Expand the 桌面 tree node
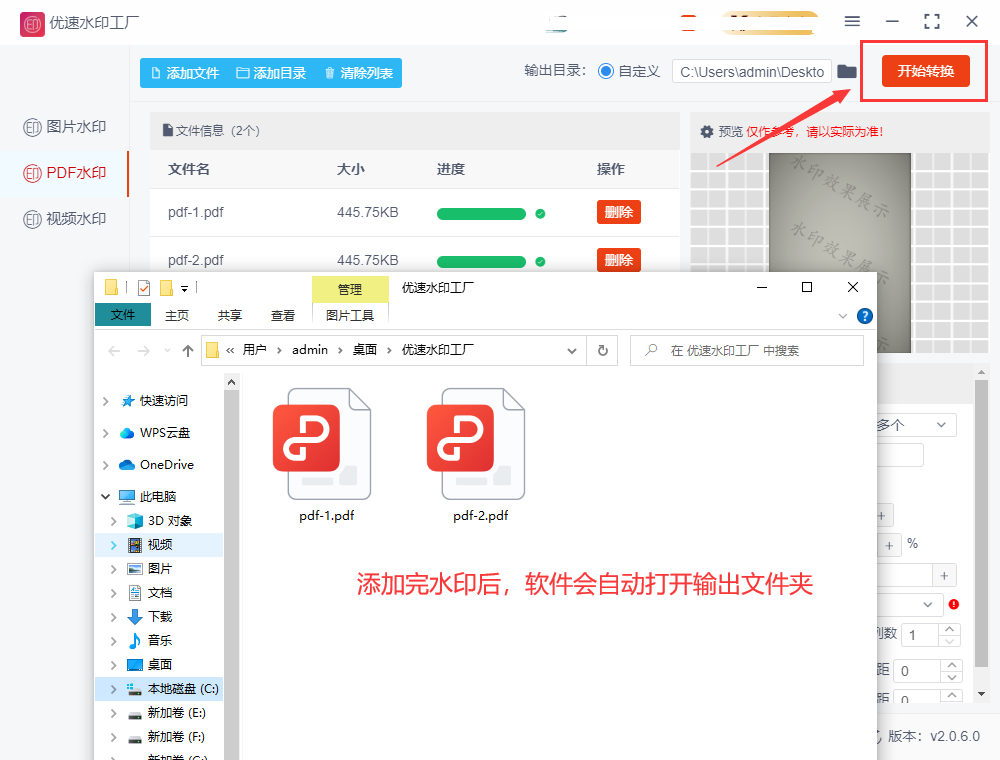 (x=114, y=665)
